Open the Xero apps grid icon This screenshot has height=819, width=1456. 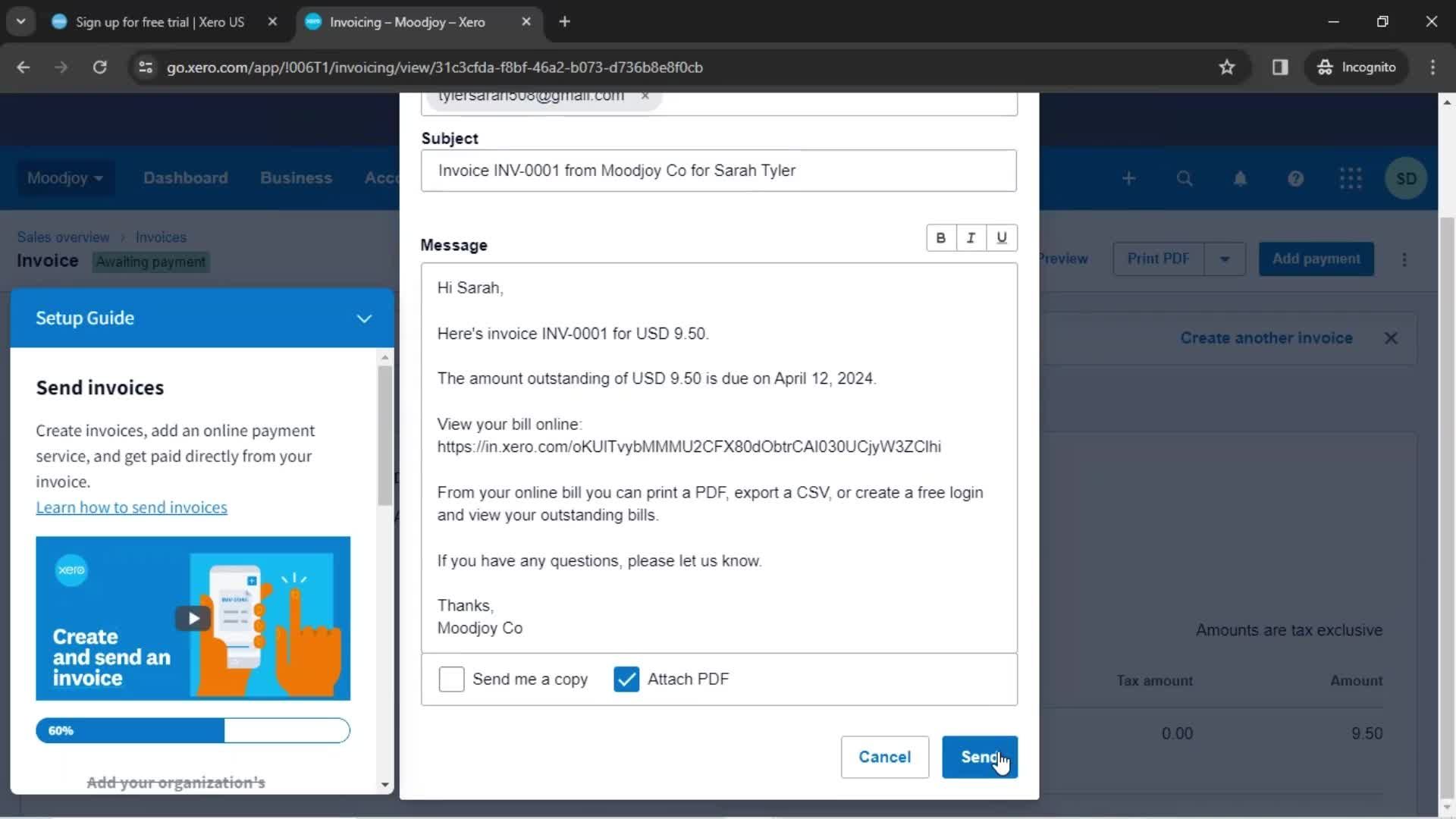[x=1351, y=178]
